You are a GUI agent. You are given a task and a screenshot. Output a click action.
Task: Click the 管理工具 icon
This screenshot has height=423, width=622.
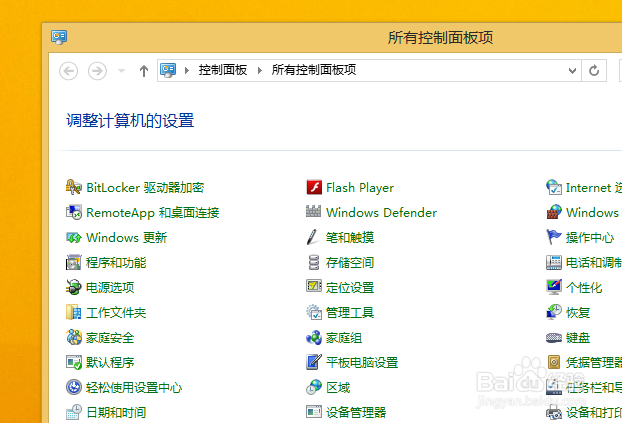click(314, 312)
